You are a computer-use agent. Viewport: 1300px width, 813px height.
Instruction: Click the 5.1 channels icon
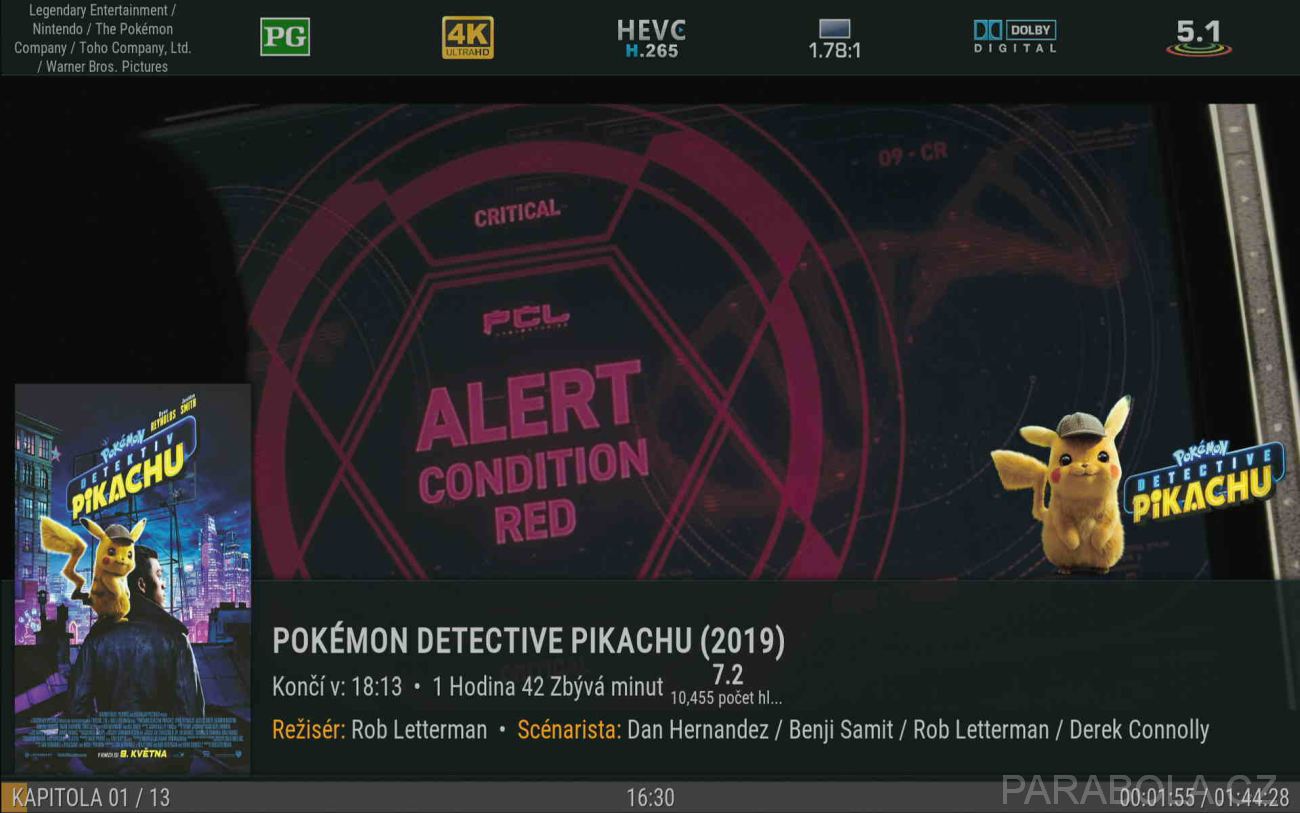point(1198,37)
